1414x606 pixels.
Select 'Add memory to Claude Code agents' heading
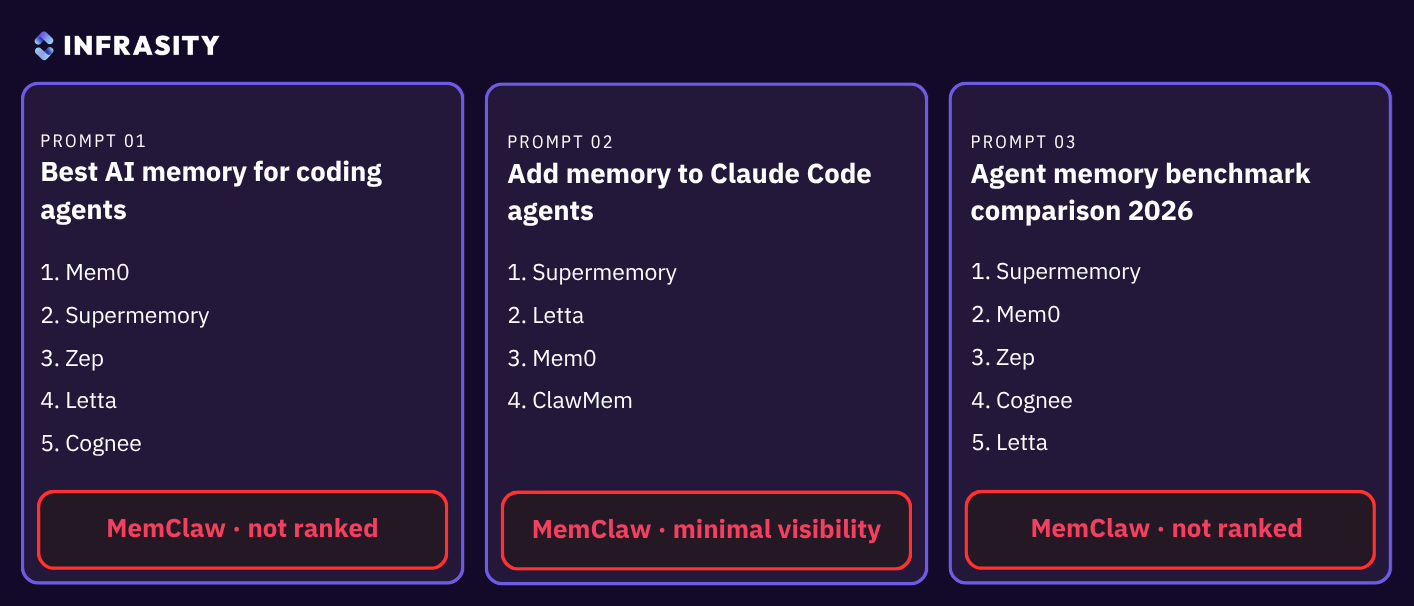[x=689, y=192]
